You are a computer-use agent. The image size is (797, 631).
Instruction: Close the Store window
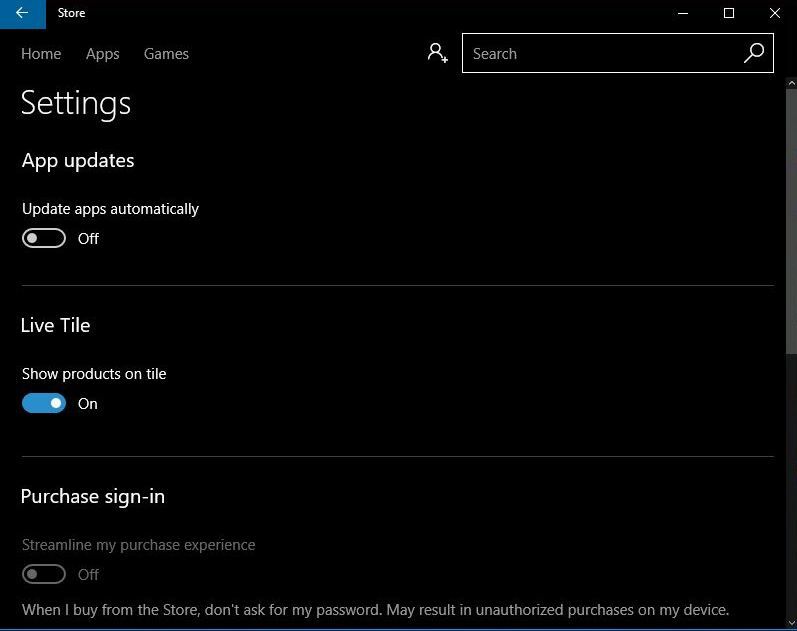click(775, 14)
